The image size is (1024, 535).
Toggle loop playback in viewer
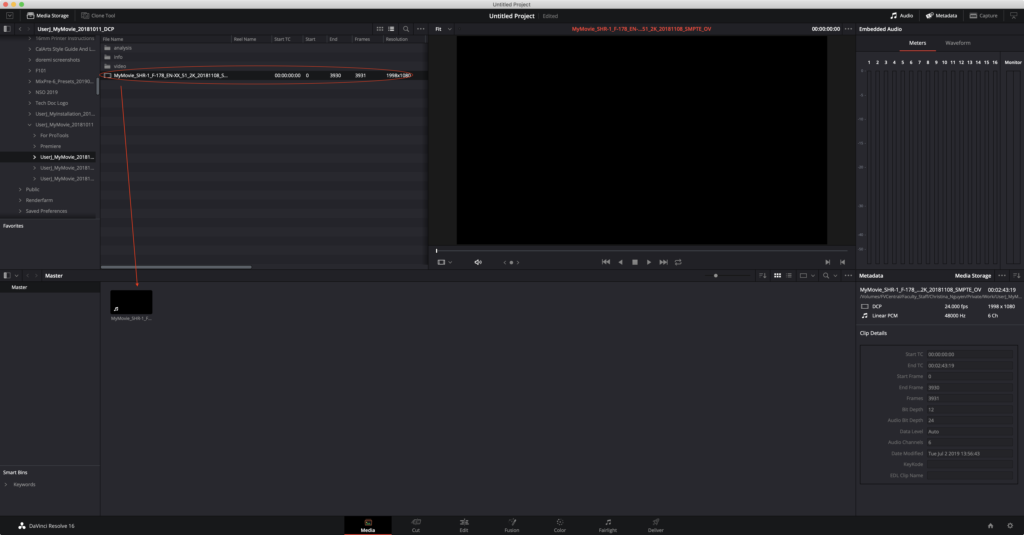click(x=678, y=262)
